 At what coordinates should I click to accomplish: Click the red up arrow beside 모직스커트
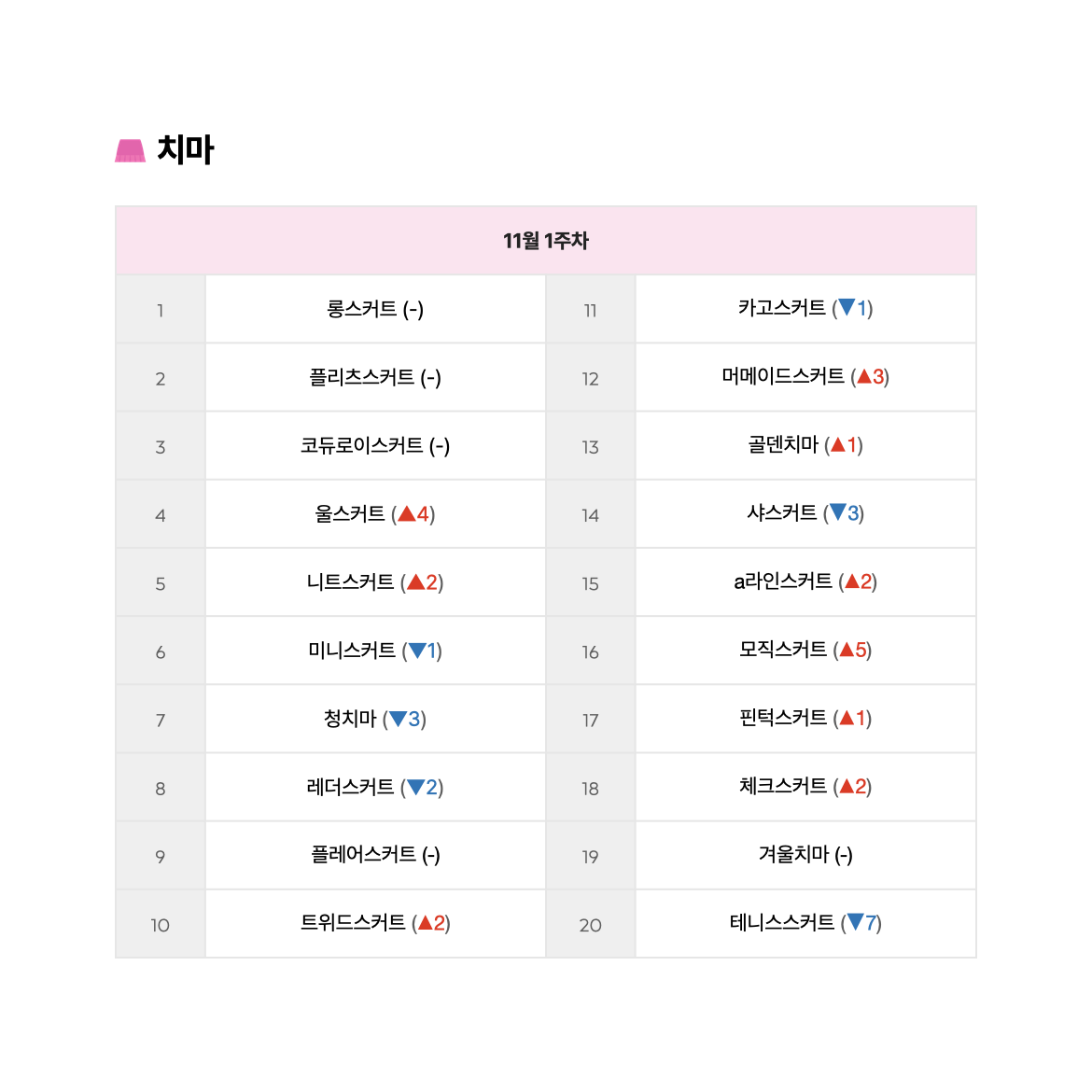point(847,650)
